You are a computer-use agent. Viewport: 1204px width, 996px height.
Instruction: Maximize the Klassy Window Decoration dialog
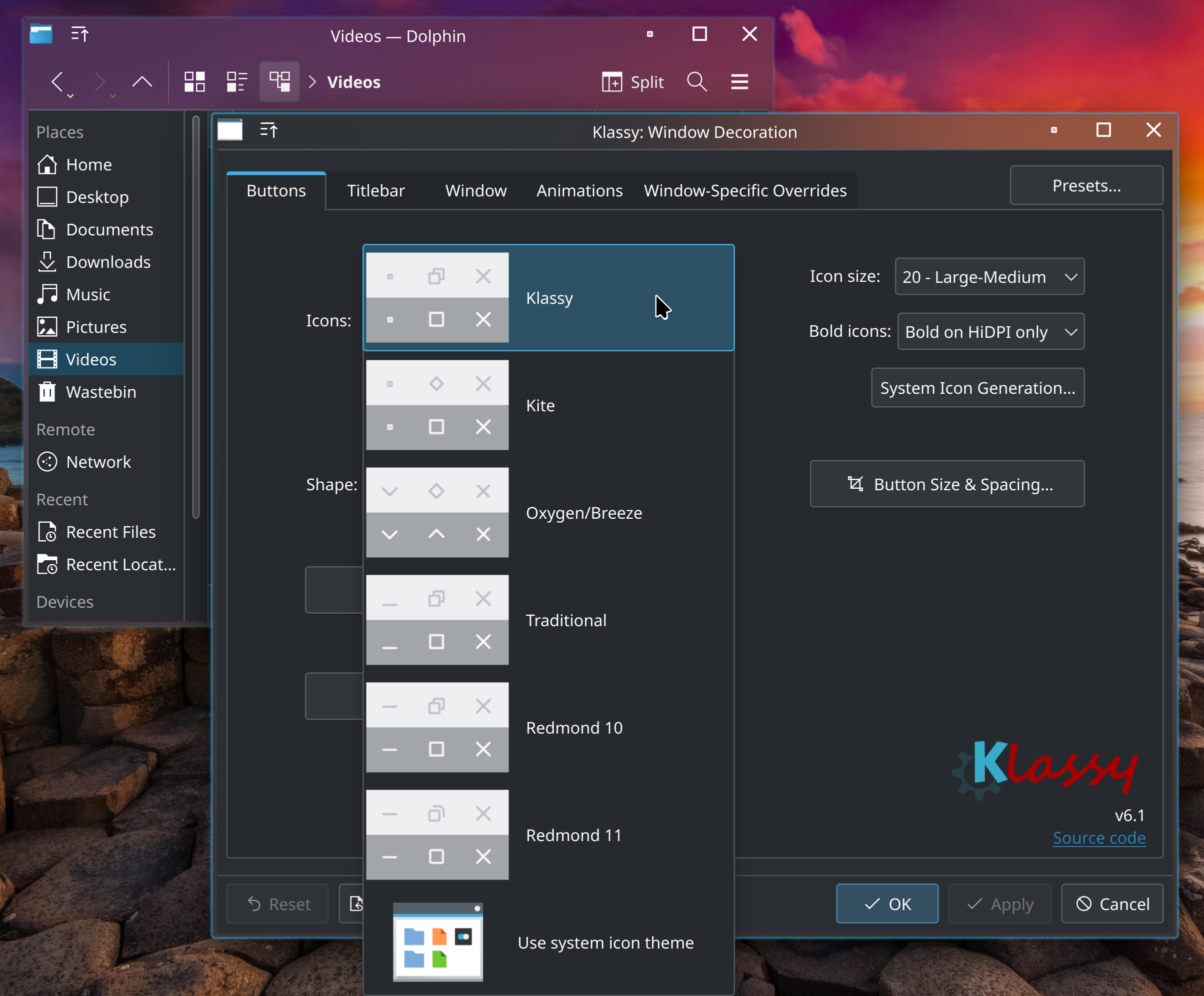coord(1103,130)
